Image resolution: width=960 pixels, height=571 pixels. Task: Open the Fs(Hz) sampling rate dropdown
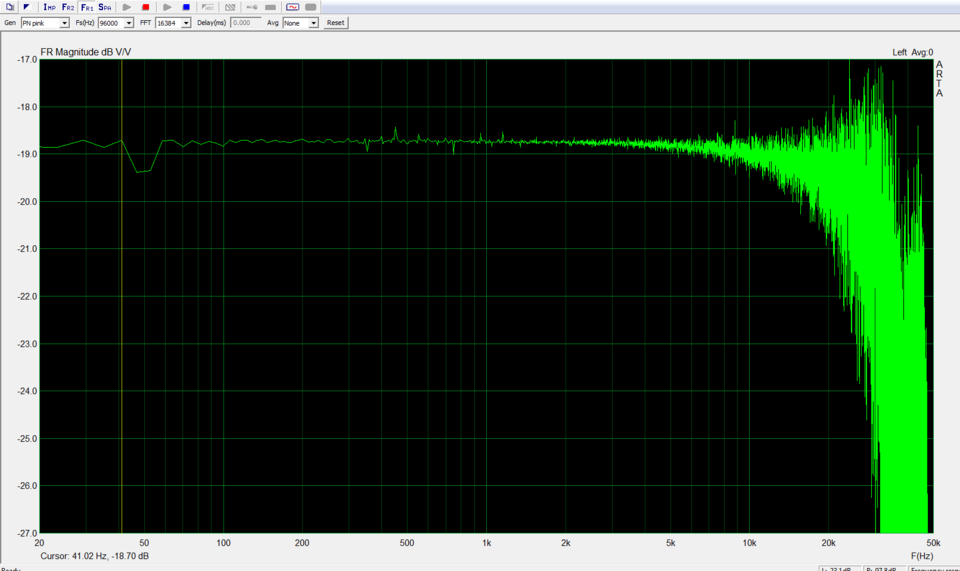[129, 23]
